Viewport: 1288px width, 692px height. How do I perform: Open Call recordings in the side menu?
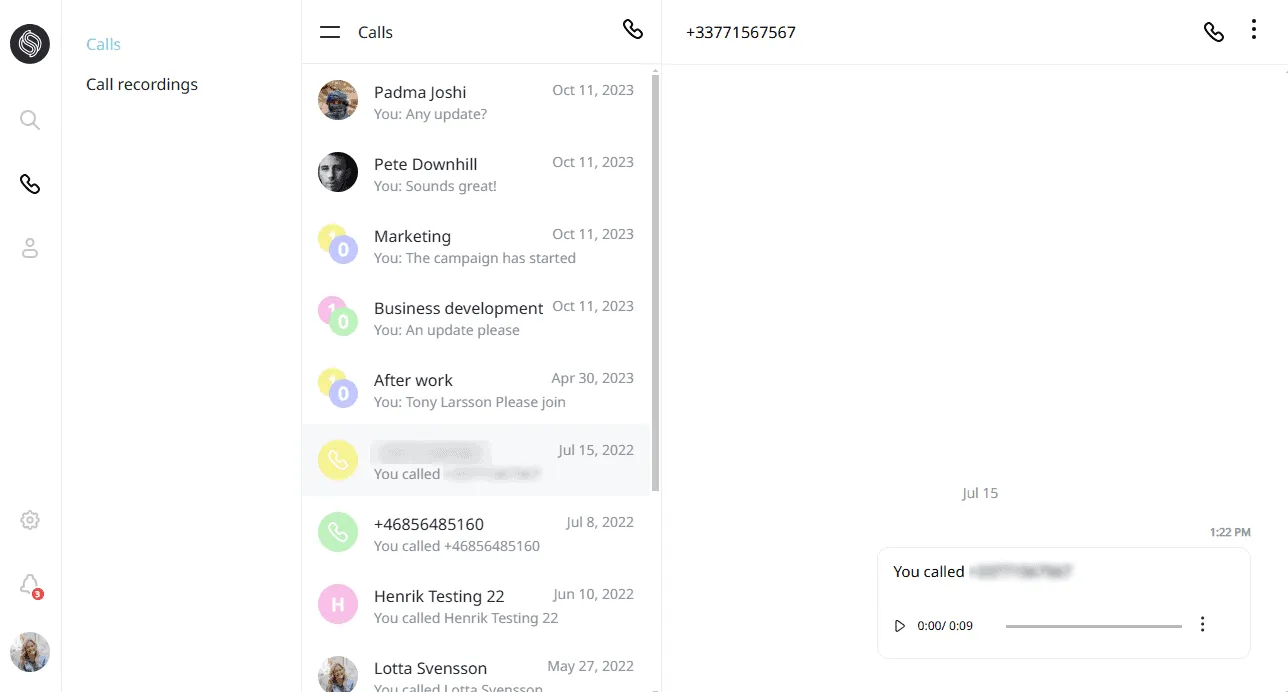[x=142, y=84]
